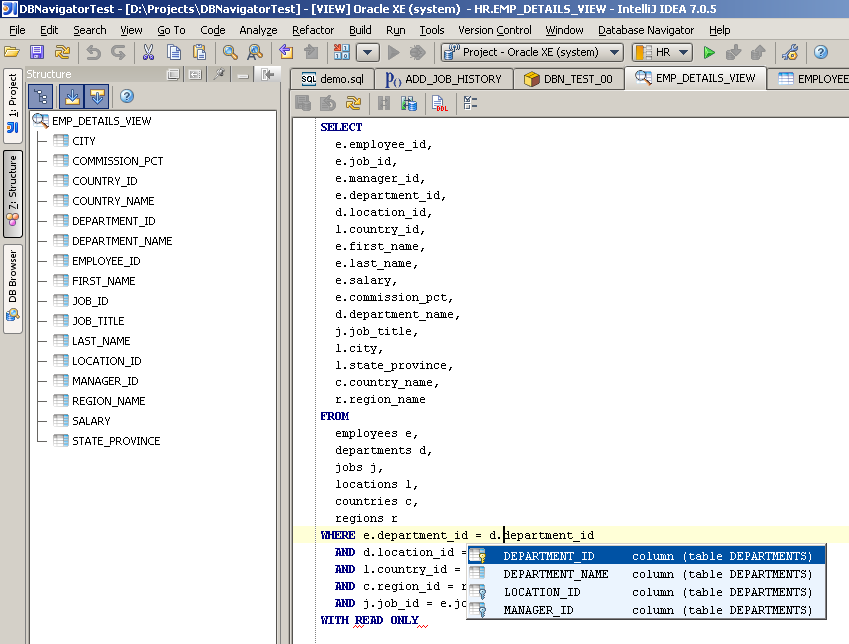
Task: Open the DB Browser side tab
Action: tap(12, 289)
